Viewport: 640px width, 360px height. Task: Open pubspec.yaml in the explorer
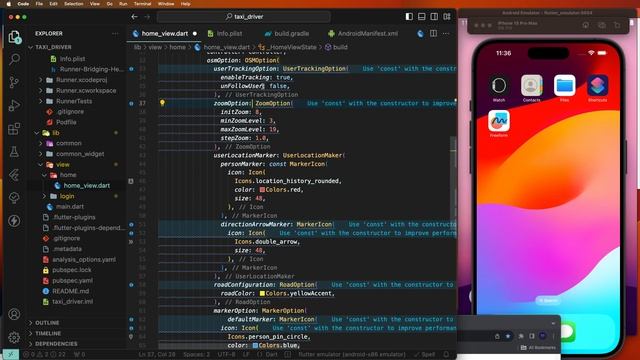click(72, 281)
